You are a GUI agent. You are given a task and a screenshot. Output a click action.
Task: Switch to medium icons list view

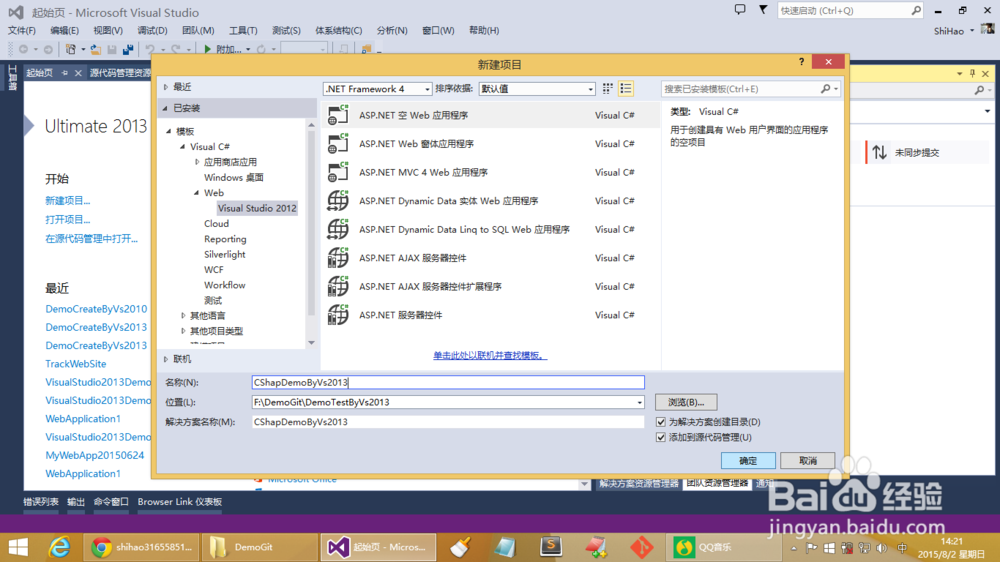(x=626, y=89)
